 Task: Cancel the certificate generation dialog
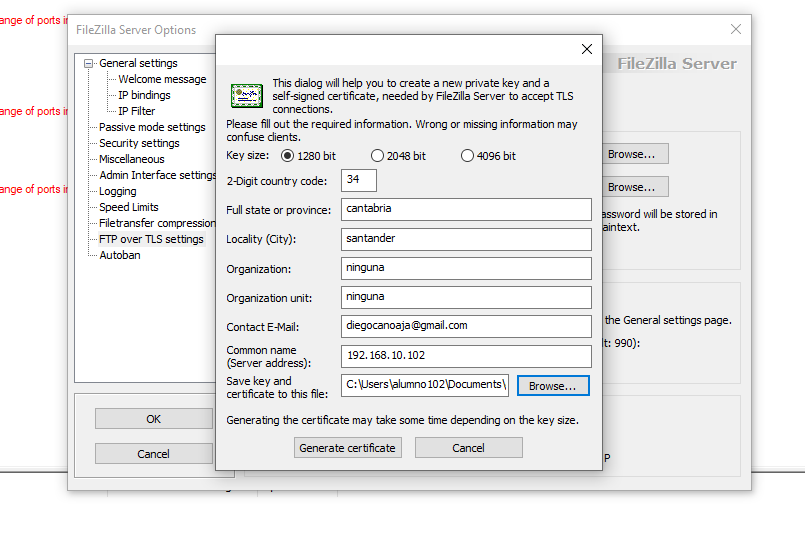click(x=469, y=448)
